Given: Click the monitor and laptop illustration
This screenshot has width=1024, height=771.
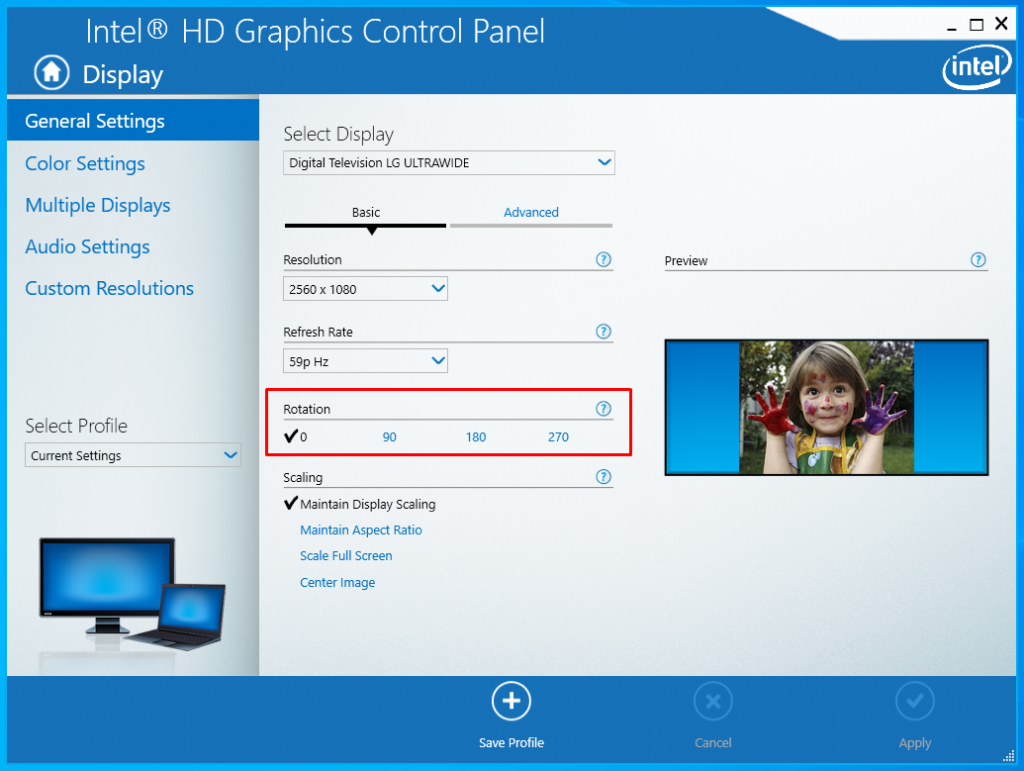Looking at the screenshot, I should [x=132, y=593].
